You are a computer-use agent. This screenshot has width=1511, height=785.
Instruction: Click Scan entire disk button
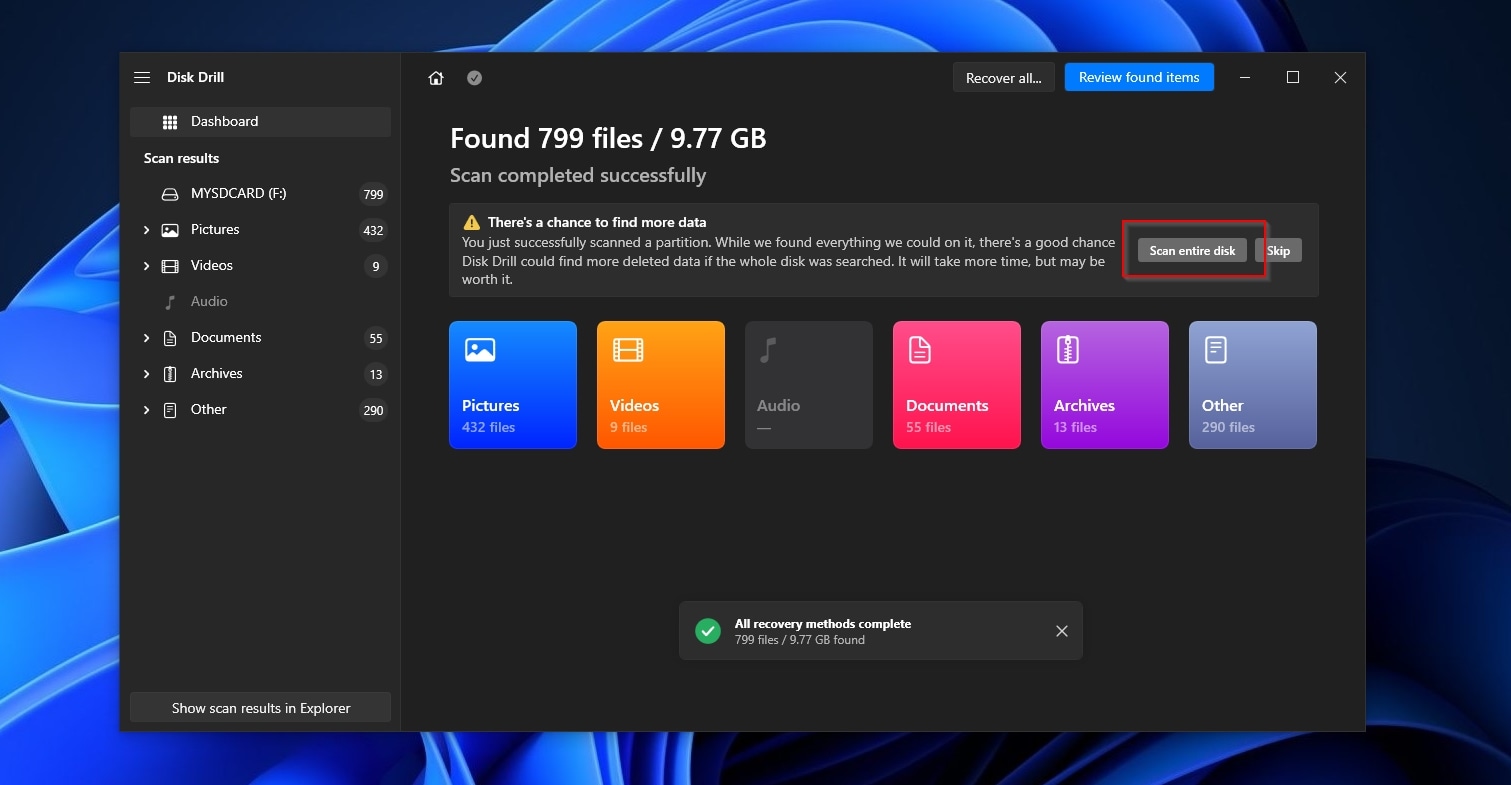coord(1192,250)
